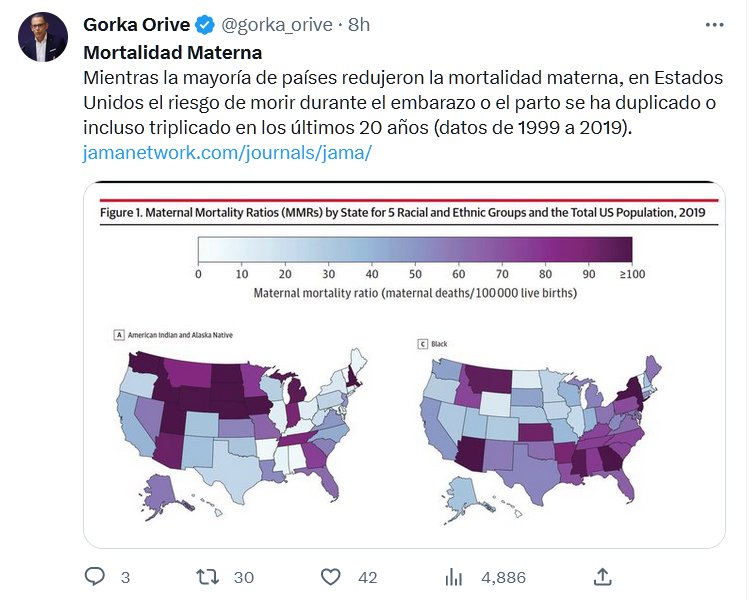This screenshot has height=600, width=752.
Task: Retweet this post using the arrows icon
Action: pyautogui.click(x=208, y=576)
